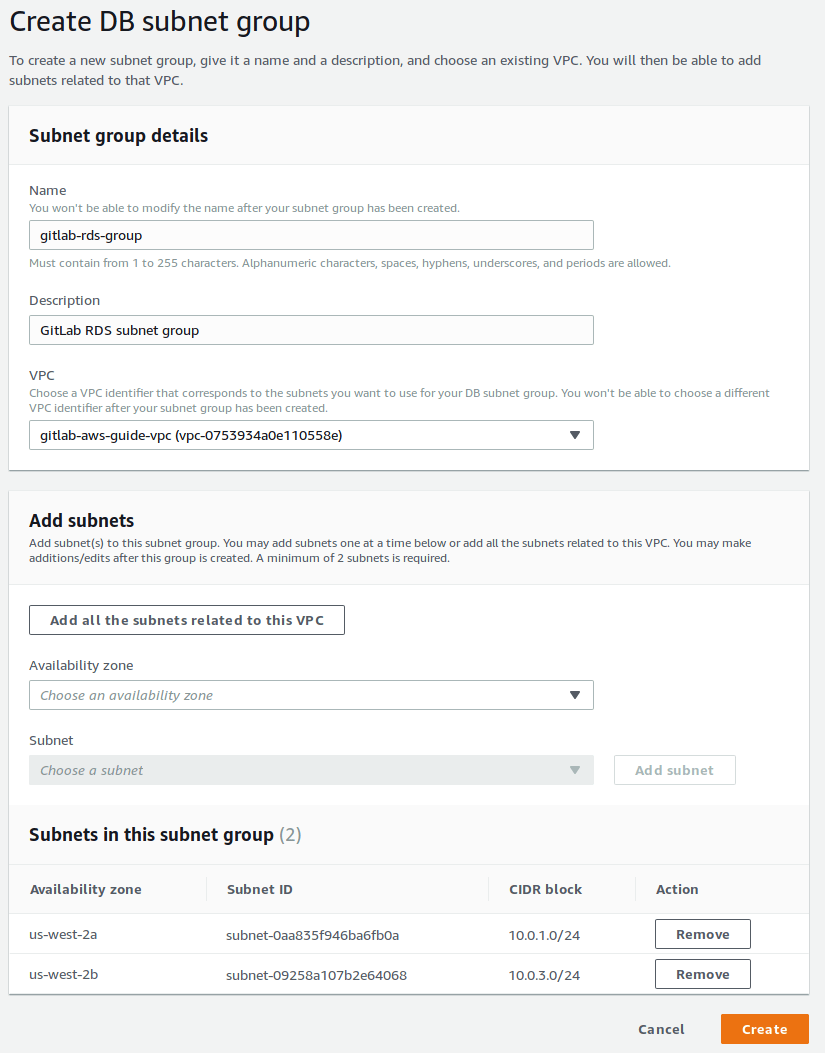Image resolution: width=825 pixels, height=1053 pixels.
Task: Click the Create button
Action: pyautogui.click(x=764, y=1029)
